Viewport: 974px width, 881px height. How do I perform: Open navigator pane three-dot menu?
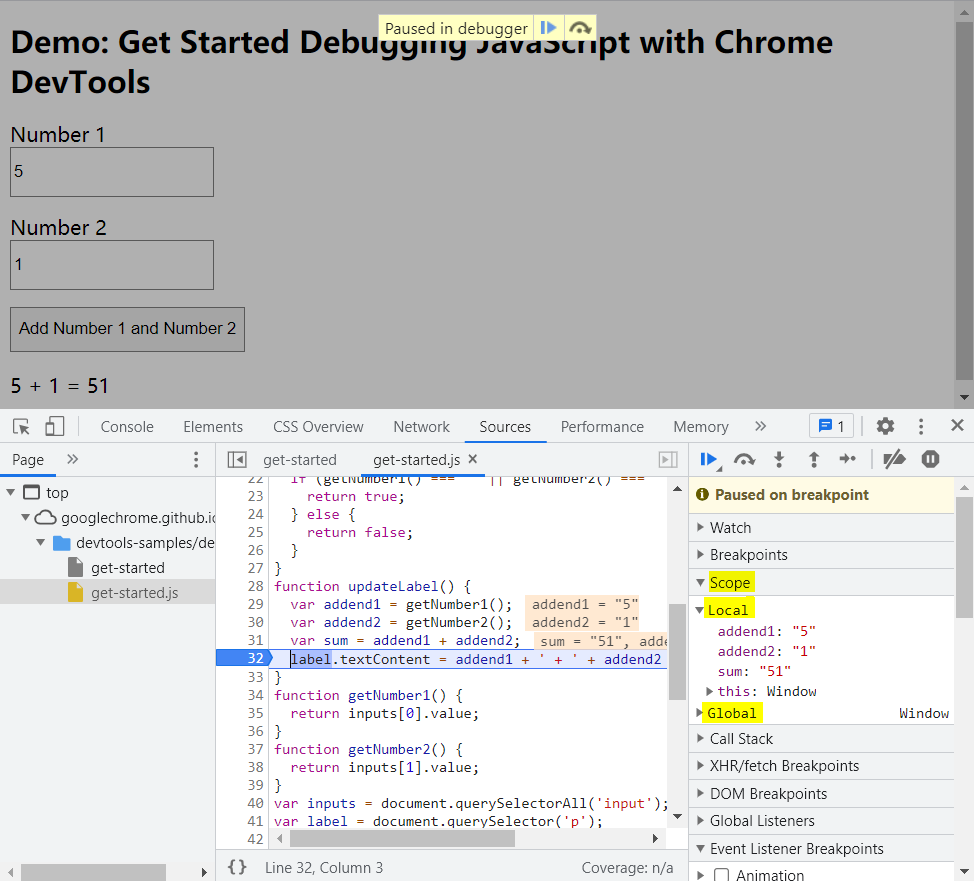pyautogui.click(x=196, y=460)
